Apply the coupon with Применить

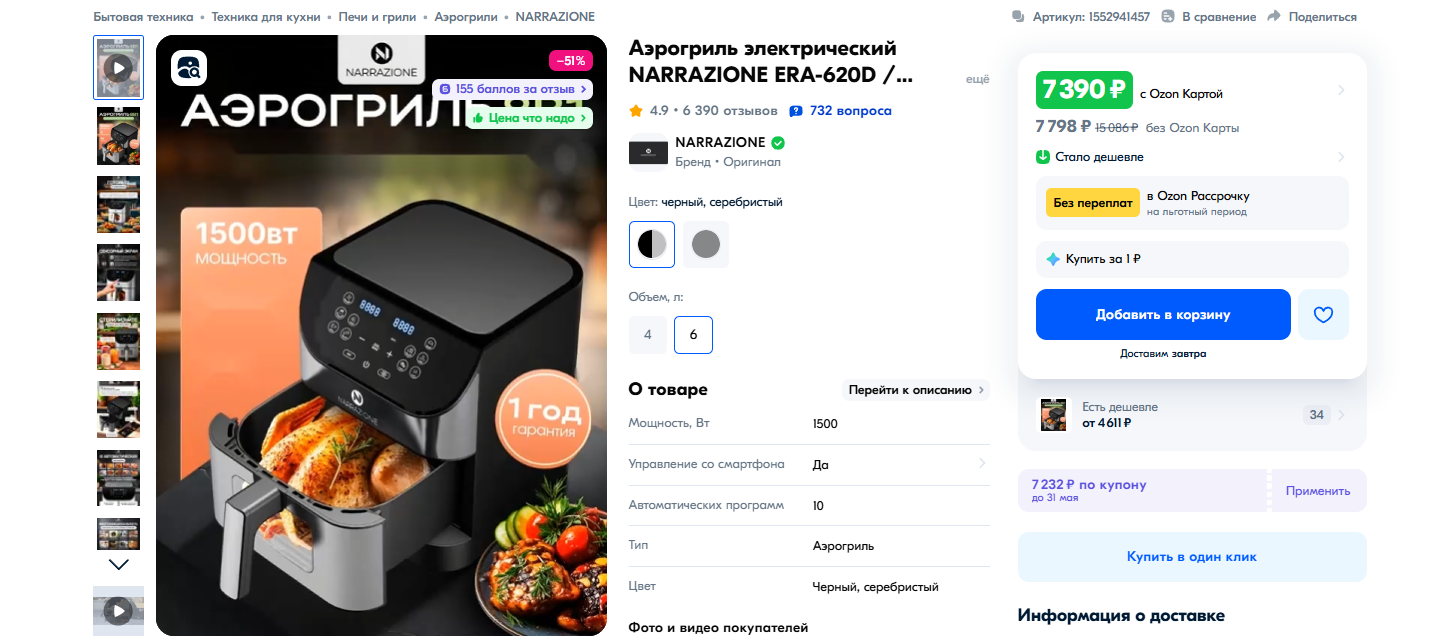pyautogui.click(x=1318, y=491)
